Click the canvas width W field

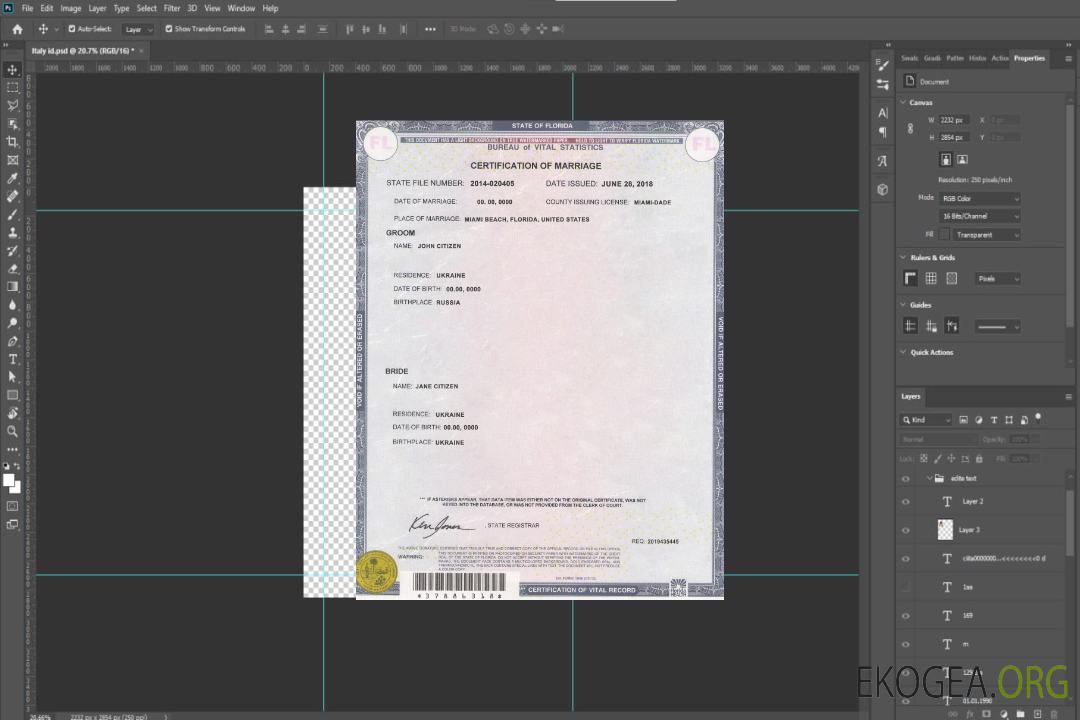coord(954,120)
